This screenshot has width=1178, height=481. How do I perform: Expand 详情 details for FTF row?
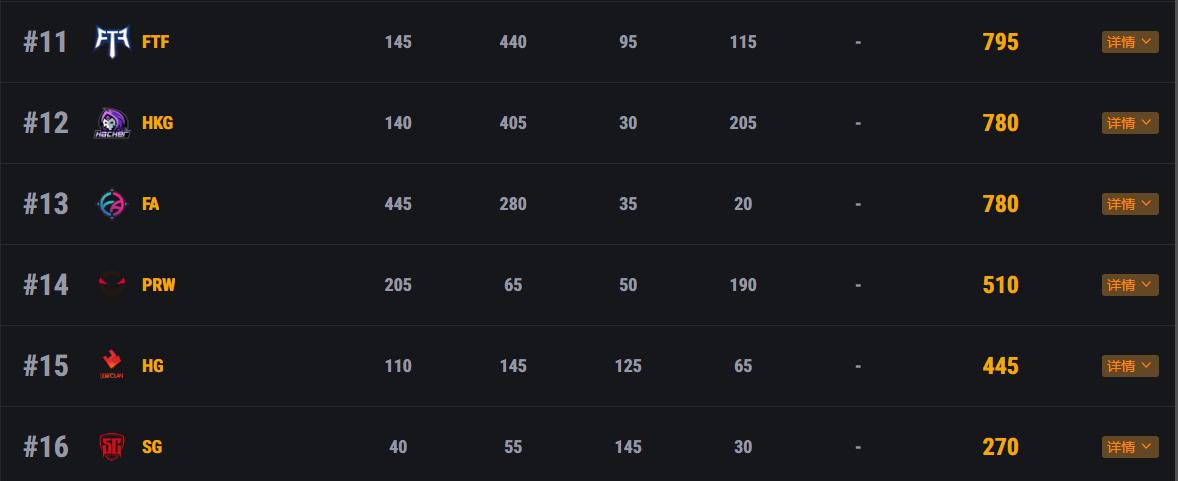(x=1130, y=42)
